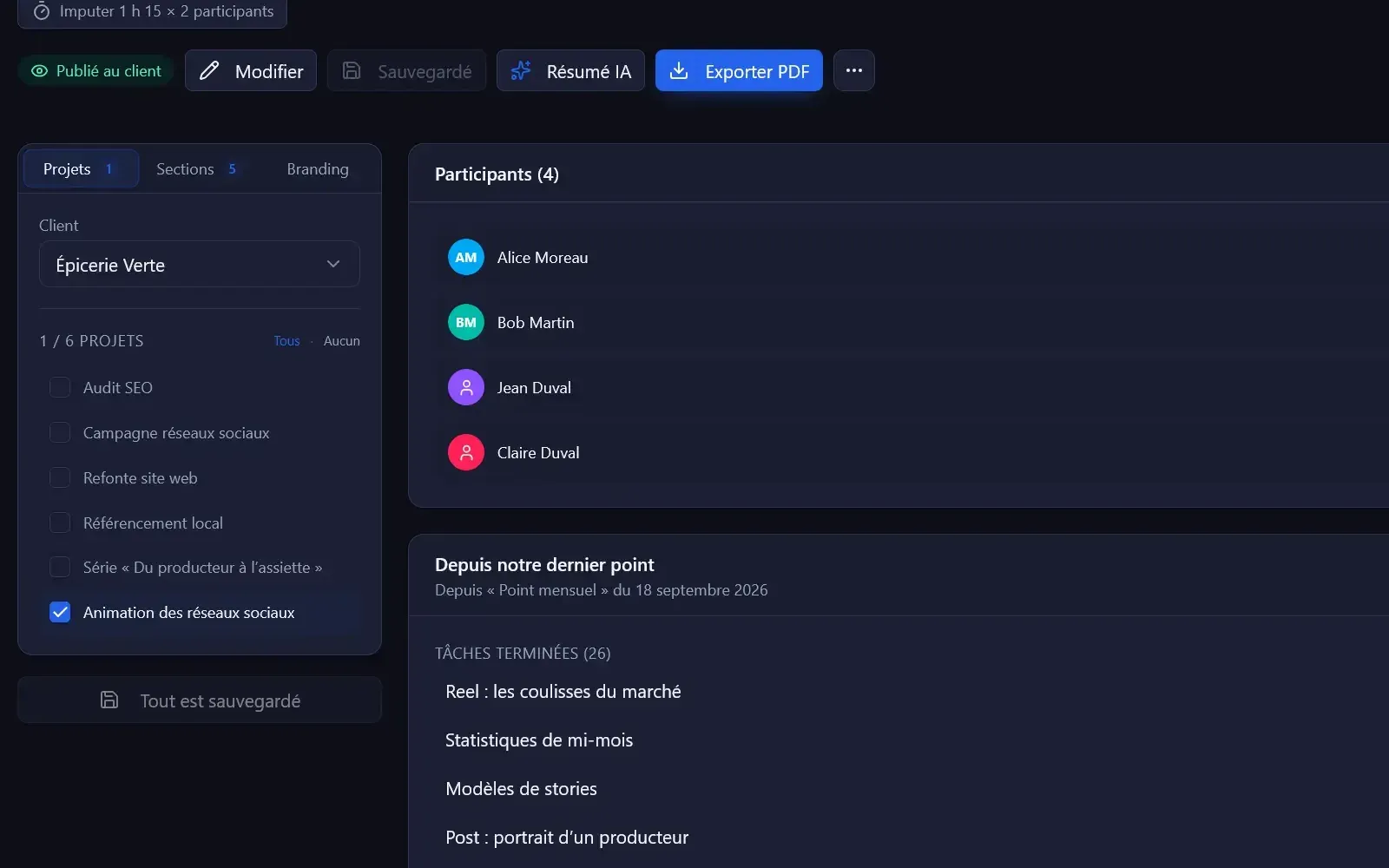The width and height of the screenshot is (1389, 868).
Task: Click Claire Duval's pink person avatar
Action: coord(466,452)
